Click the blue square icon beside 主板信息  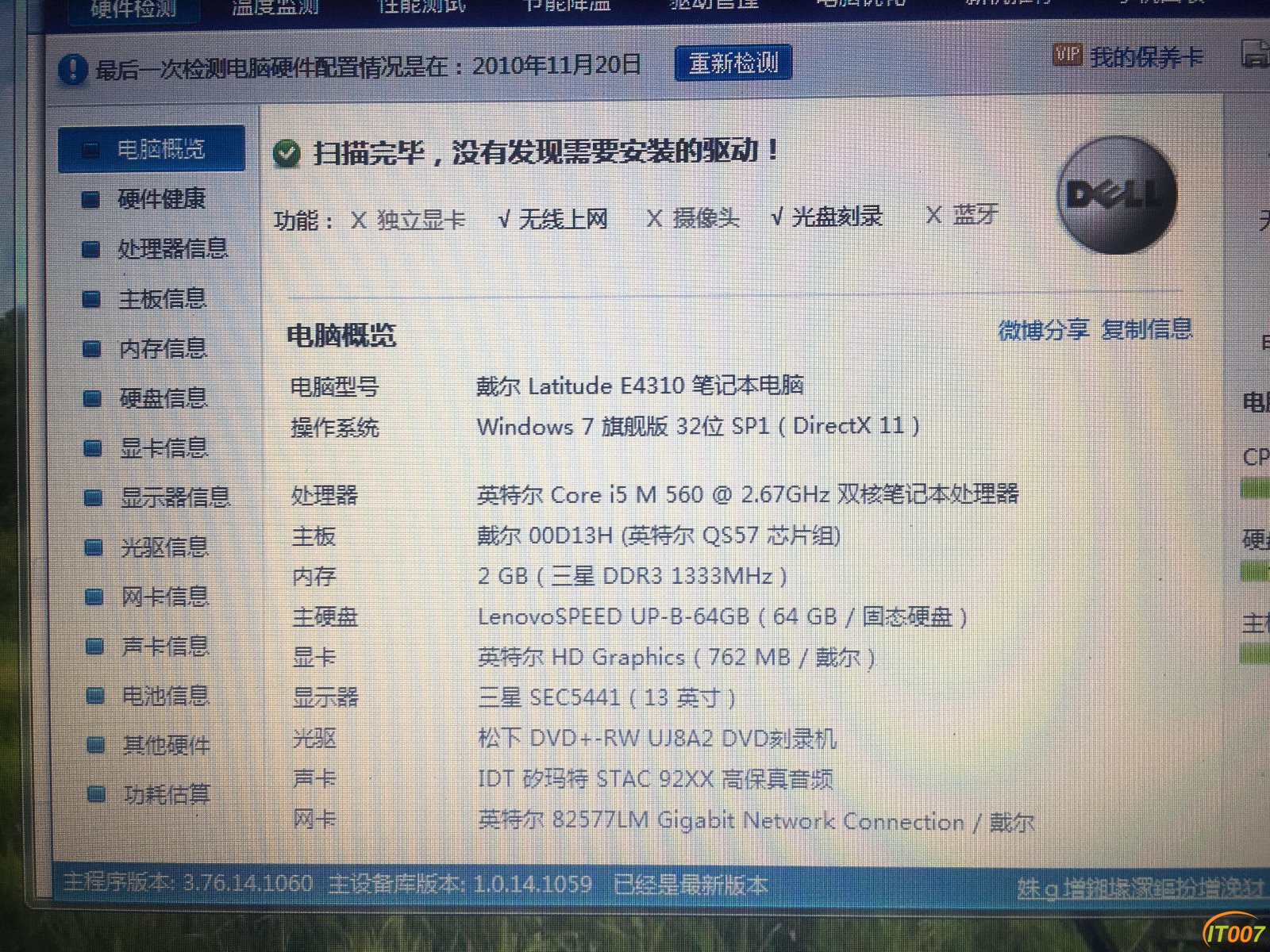coord(92,300)
